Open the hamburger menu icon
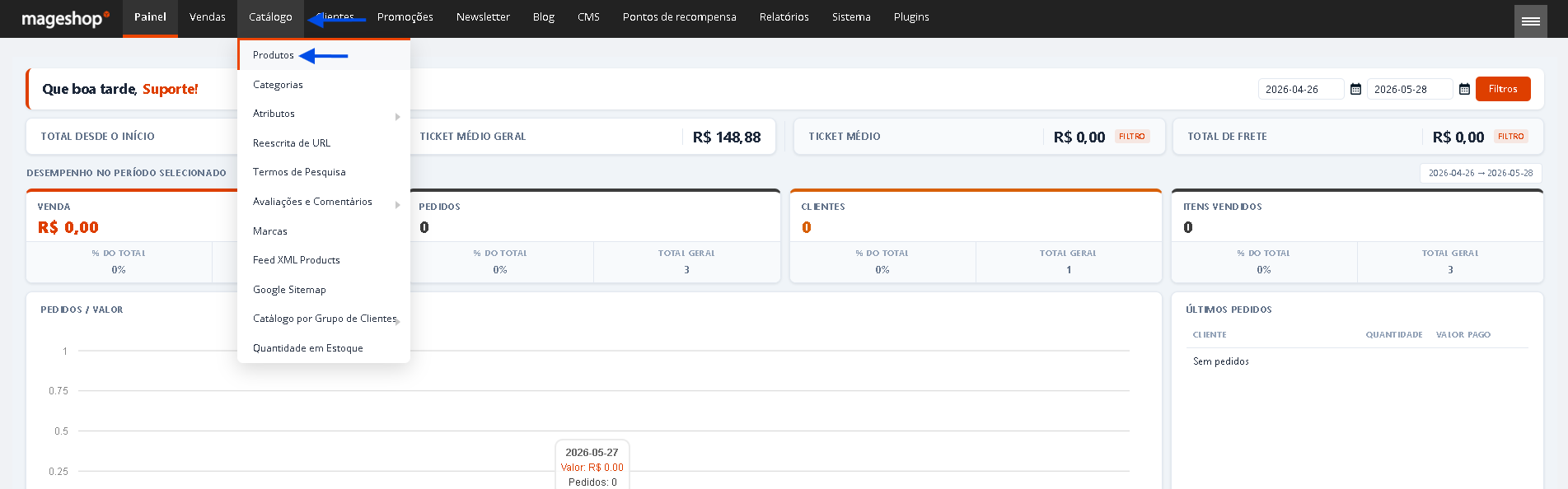Screen dimensions: 1568x489 (x=1530, y=21)
